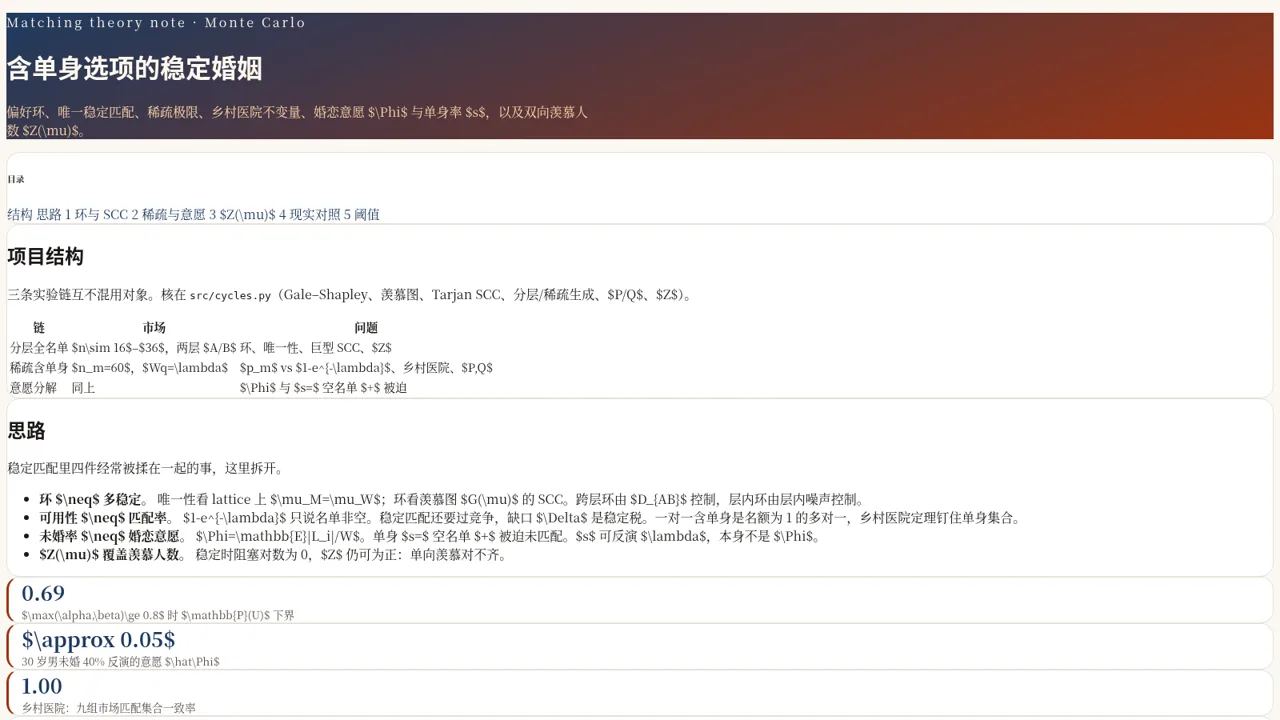This screenshot has height=720, width=1280.
Task: Click the inline code src/cycles.py
Action: coord(230,295)
